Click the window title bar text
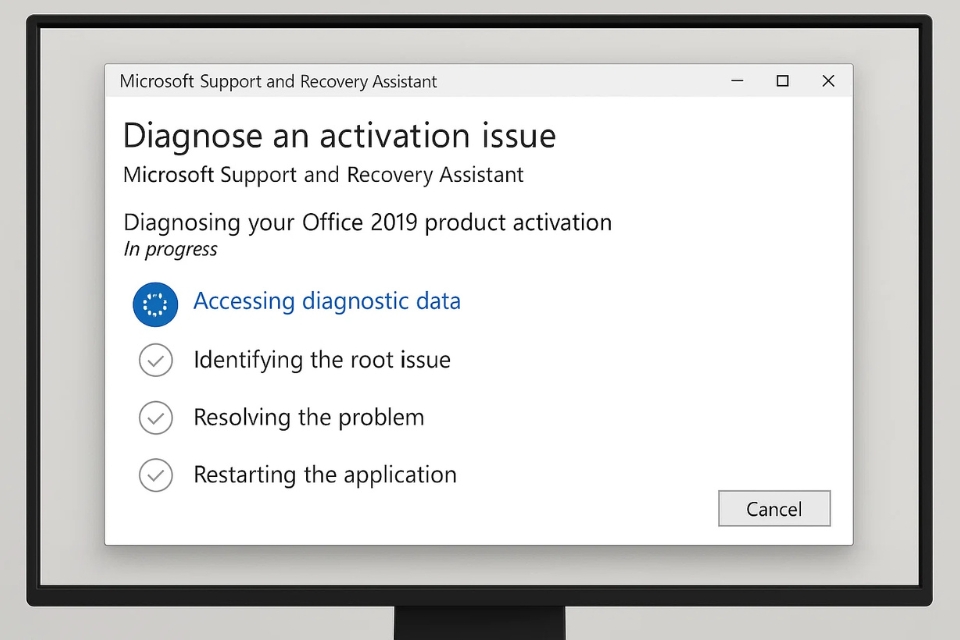960x640 pixels. (x=278, y=81)
